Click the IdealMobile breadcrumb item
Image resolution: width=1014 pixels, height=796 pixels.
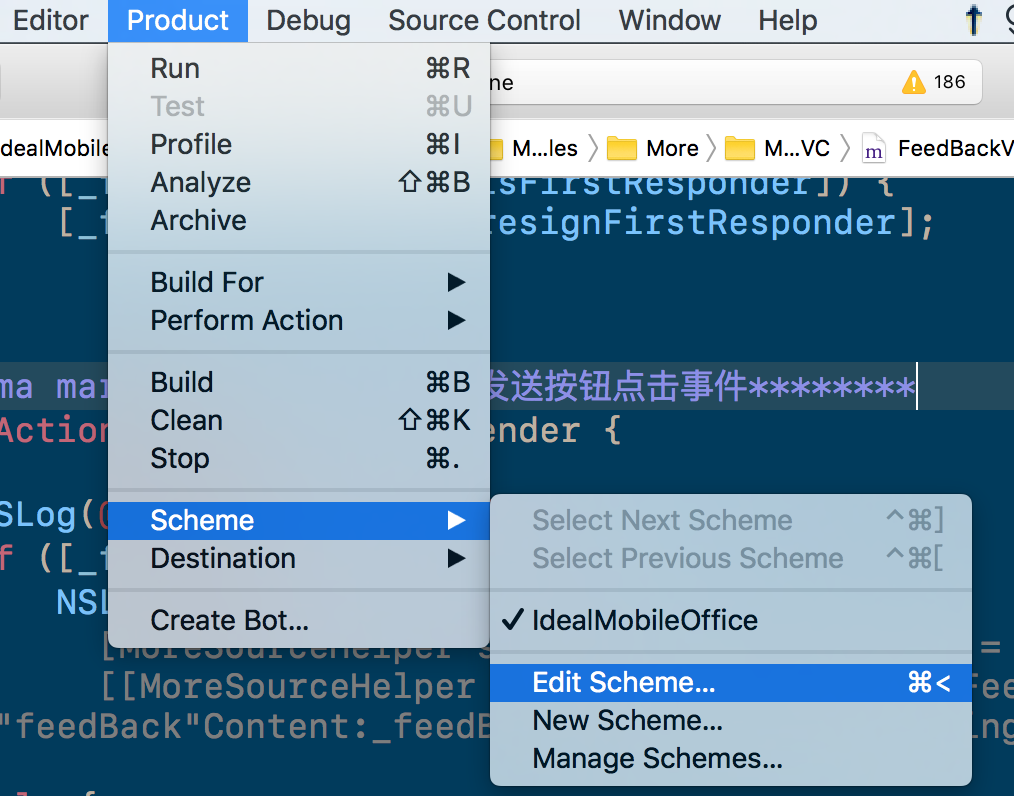point(54,147)
